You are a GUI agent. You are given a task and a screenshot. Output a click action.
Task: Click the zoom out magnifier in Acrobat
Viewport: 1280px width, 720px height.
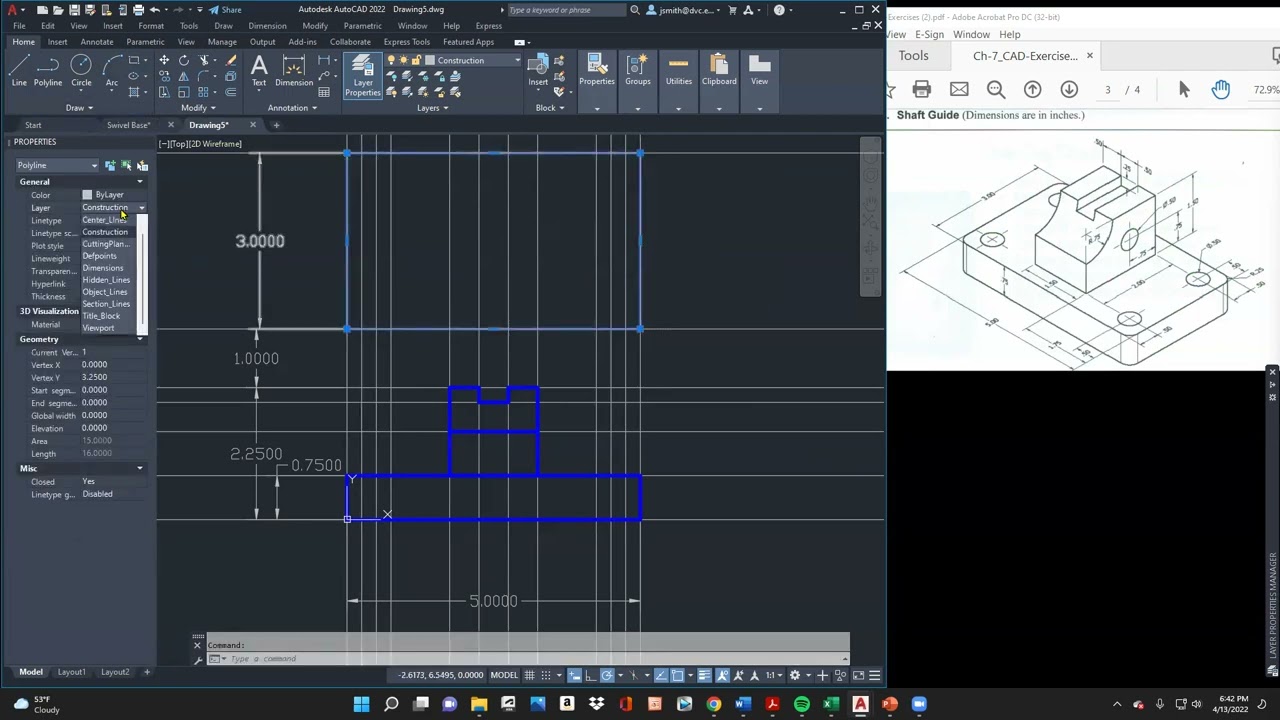996,90
